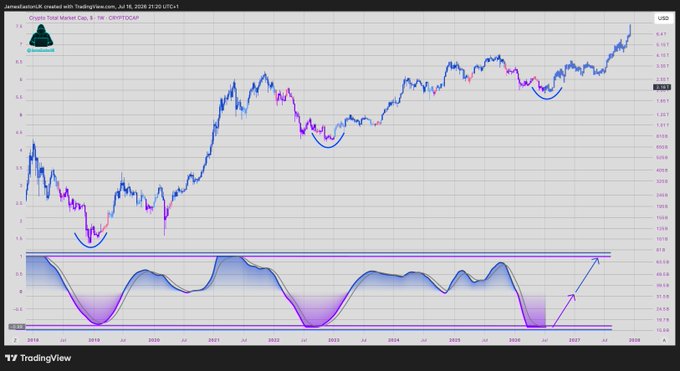
Task: Click the 2025 label on time axis
Action: click(454, 340)
